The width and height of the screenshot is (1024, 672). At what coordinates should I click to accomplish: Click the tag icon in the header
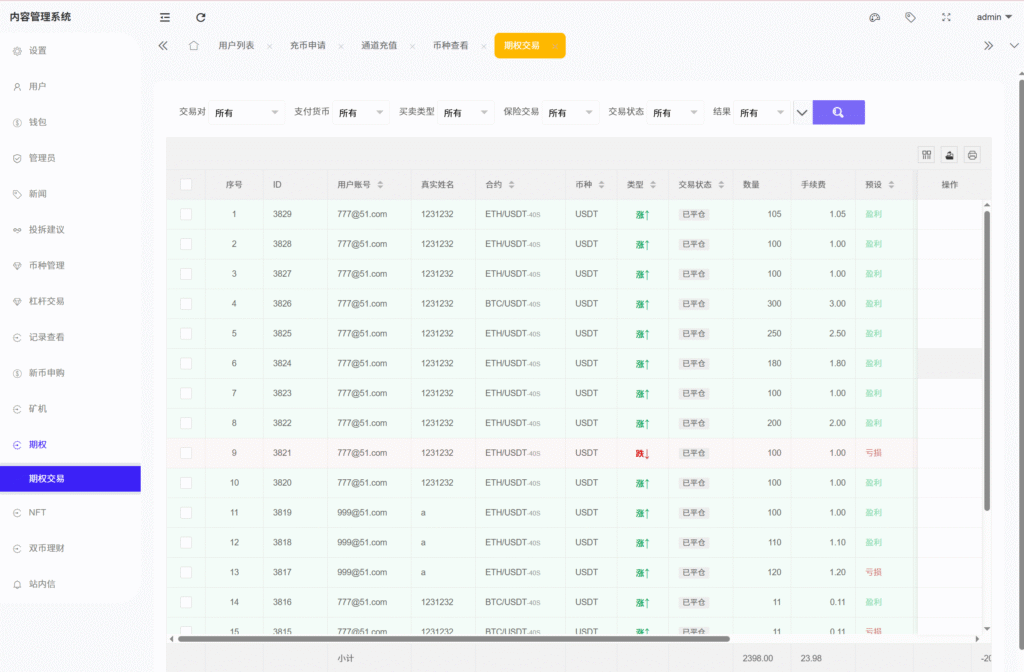(910, 17)
